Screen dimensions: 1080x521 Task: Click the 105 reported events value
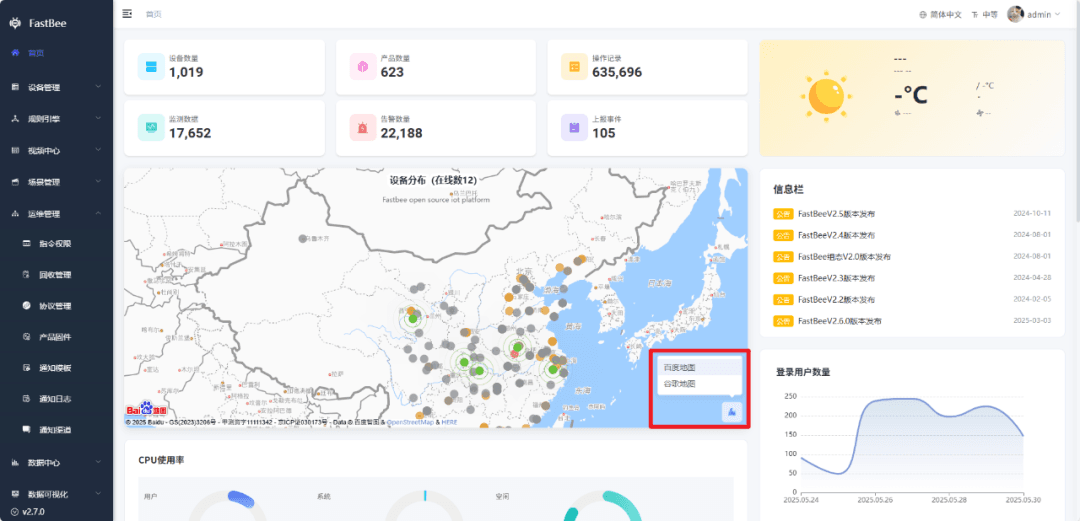pos(604,133)
